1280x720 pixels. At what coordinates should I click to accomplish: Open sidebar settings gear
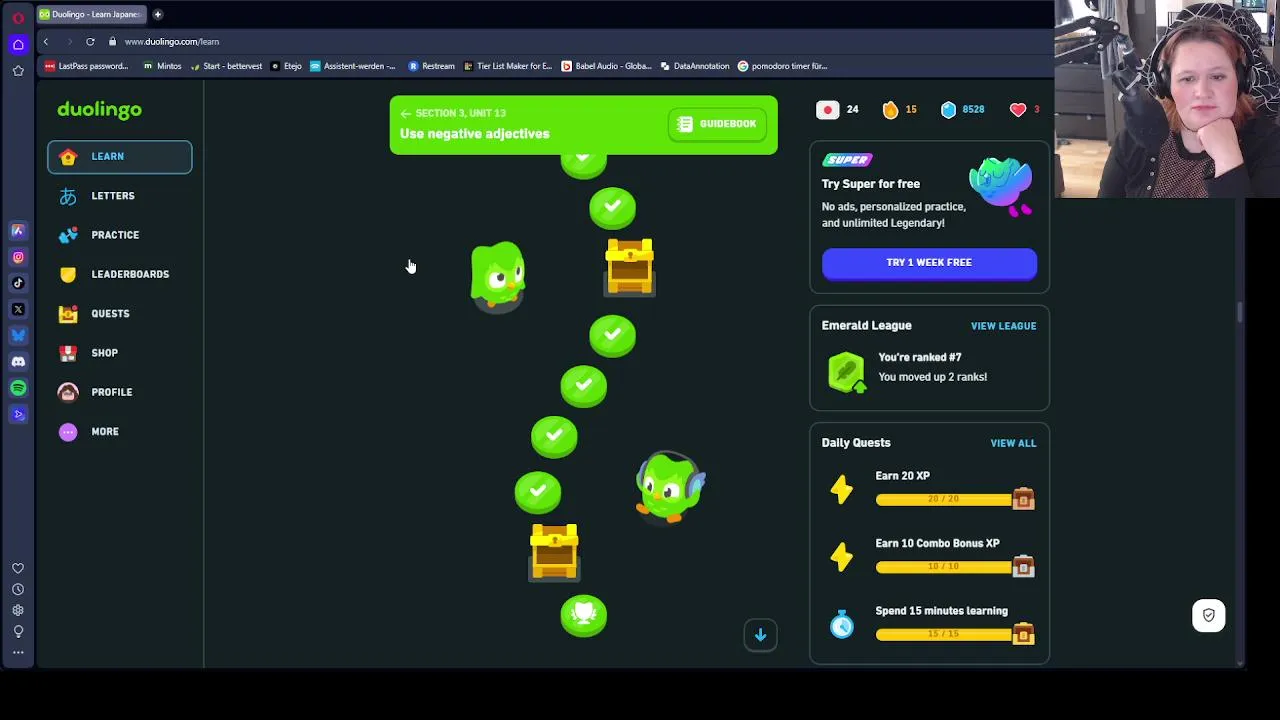(18, 610)
